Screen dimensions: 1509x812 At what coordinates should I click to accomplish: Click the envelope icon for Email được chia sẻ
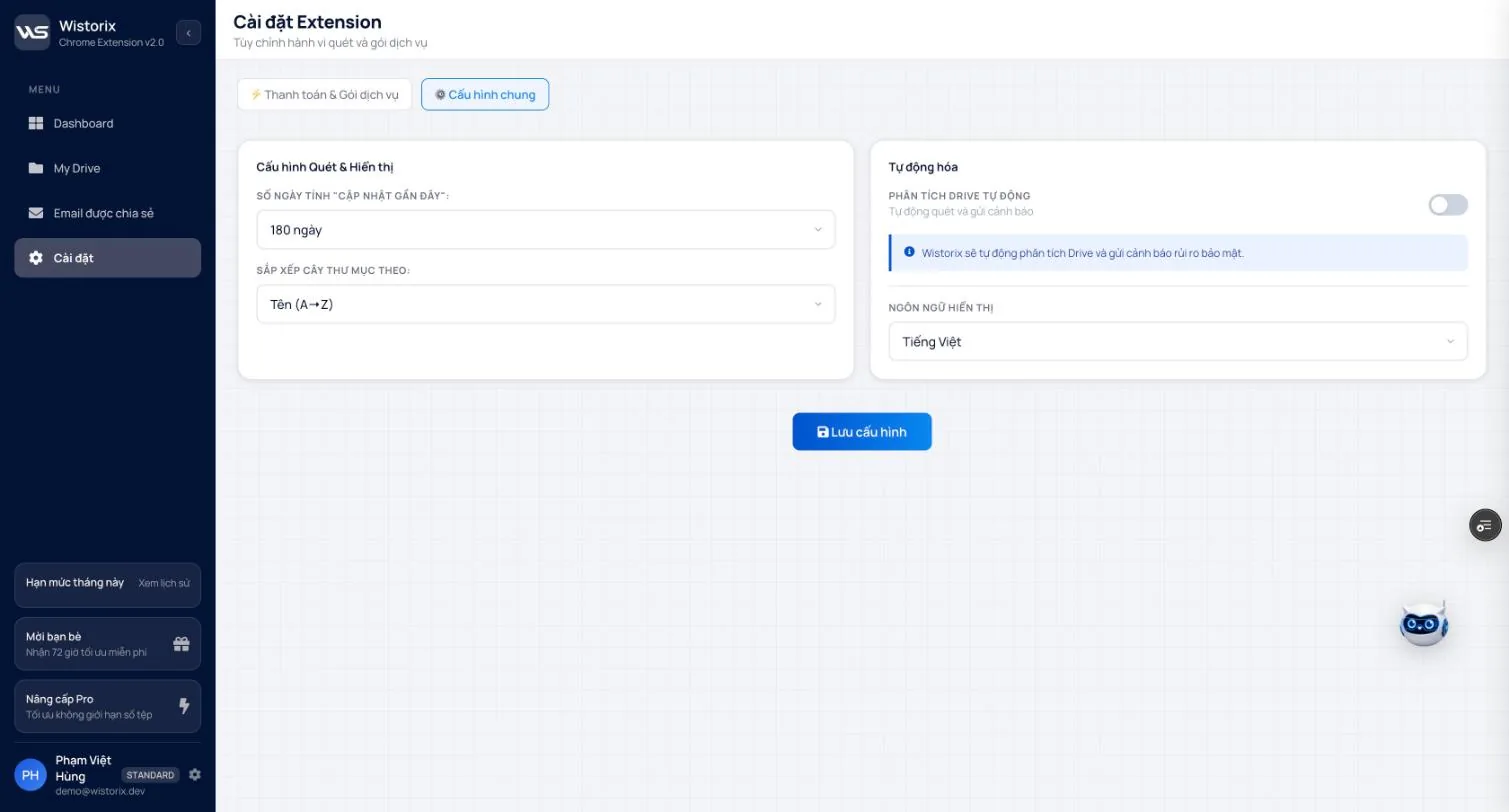[x=36, y=213]
